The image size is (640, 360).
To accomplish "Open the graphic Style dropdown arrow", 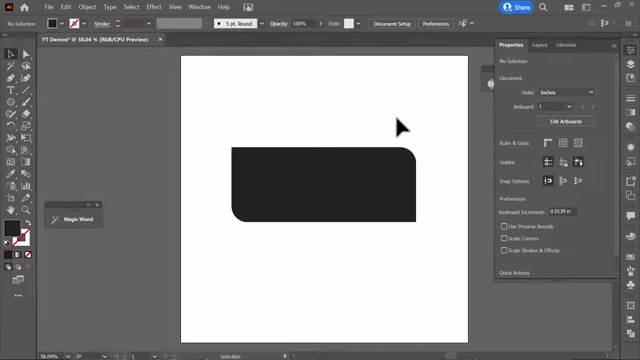I will pyautogui.click(x=358, y=24).
